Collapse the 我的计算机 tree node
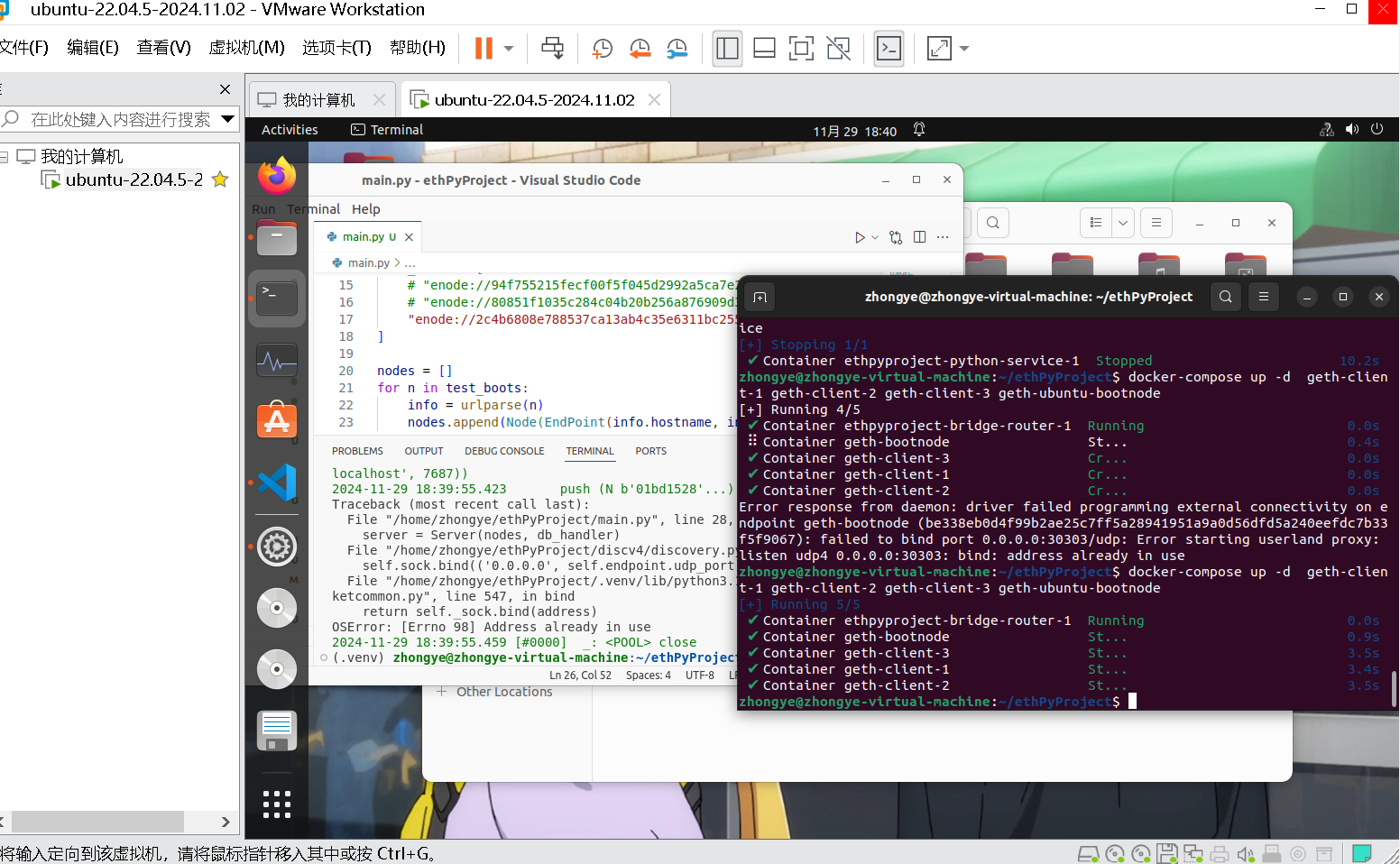This screenshot has height=864, width=1400. tap(5, 157)
